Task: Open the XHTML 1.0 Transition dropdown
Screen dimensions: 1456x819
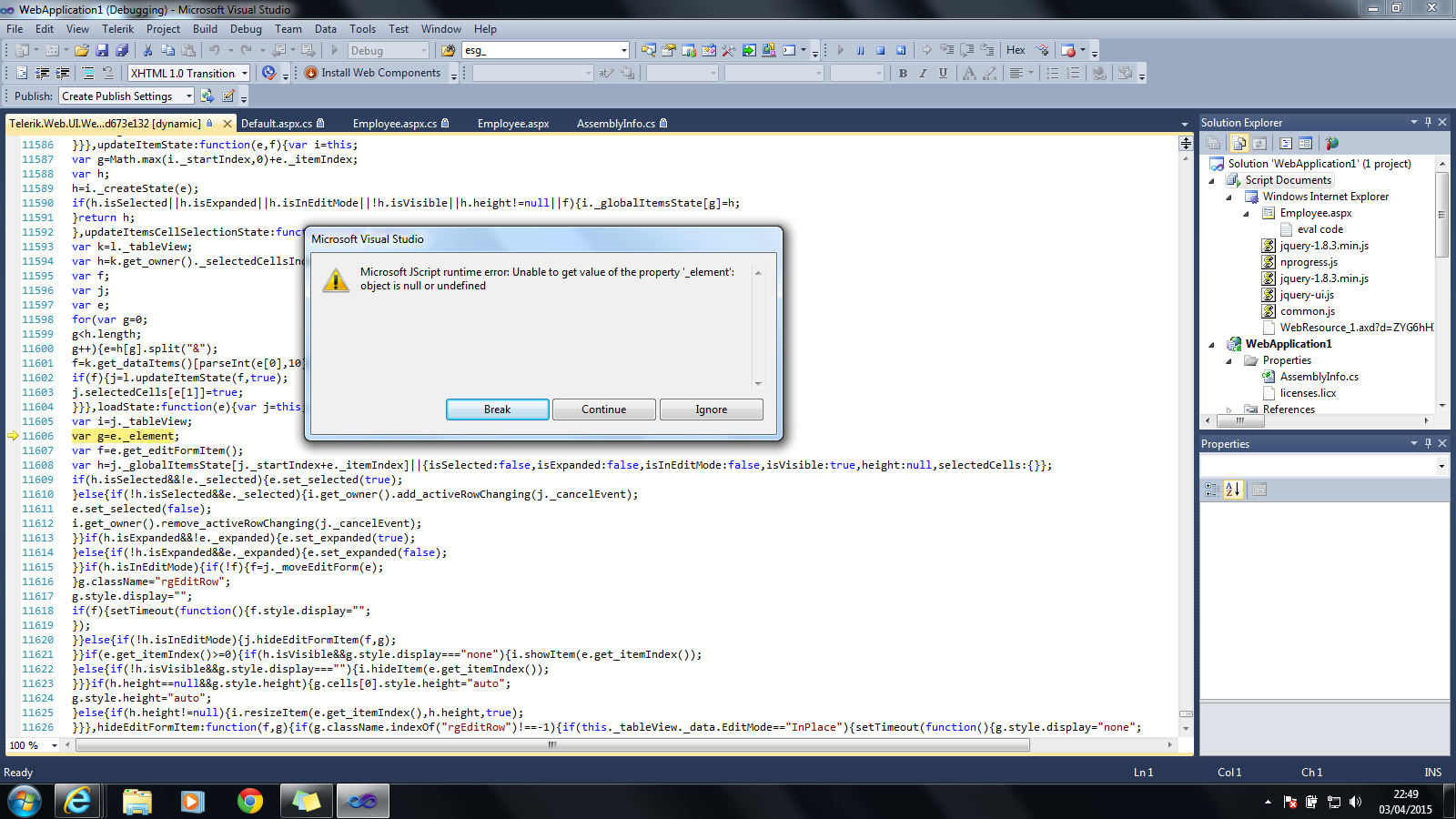Action: coord(245,73)
